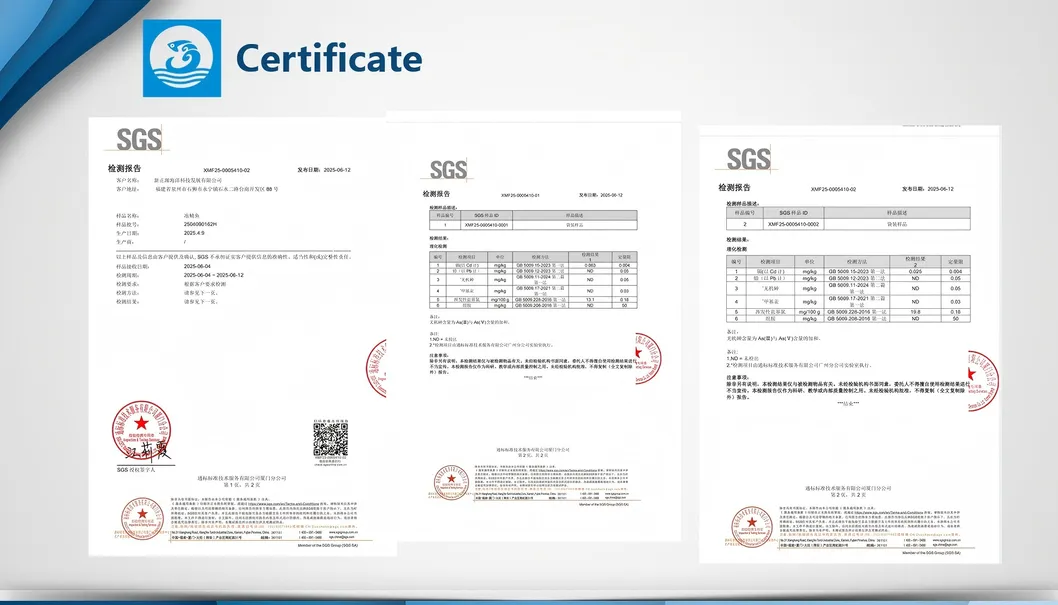
Task: Click the SGS logo on middle certificate
Action: click(x=448, y=169)
